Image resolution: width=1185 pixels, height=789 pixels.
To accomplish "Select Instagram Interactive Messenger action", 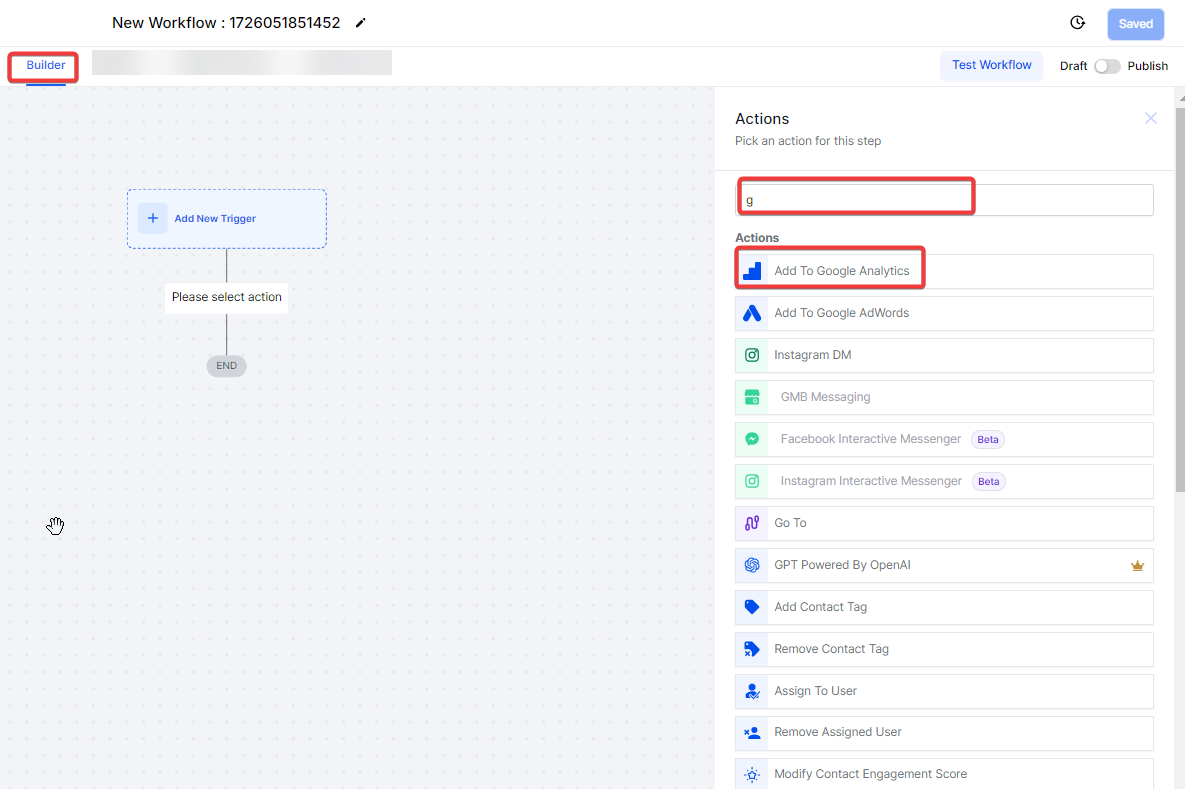I will (944, 481).
